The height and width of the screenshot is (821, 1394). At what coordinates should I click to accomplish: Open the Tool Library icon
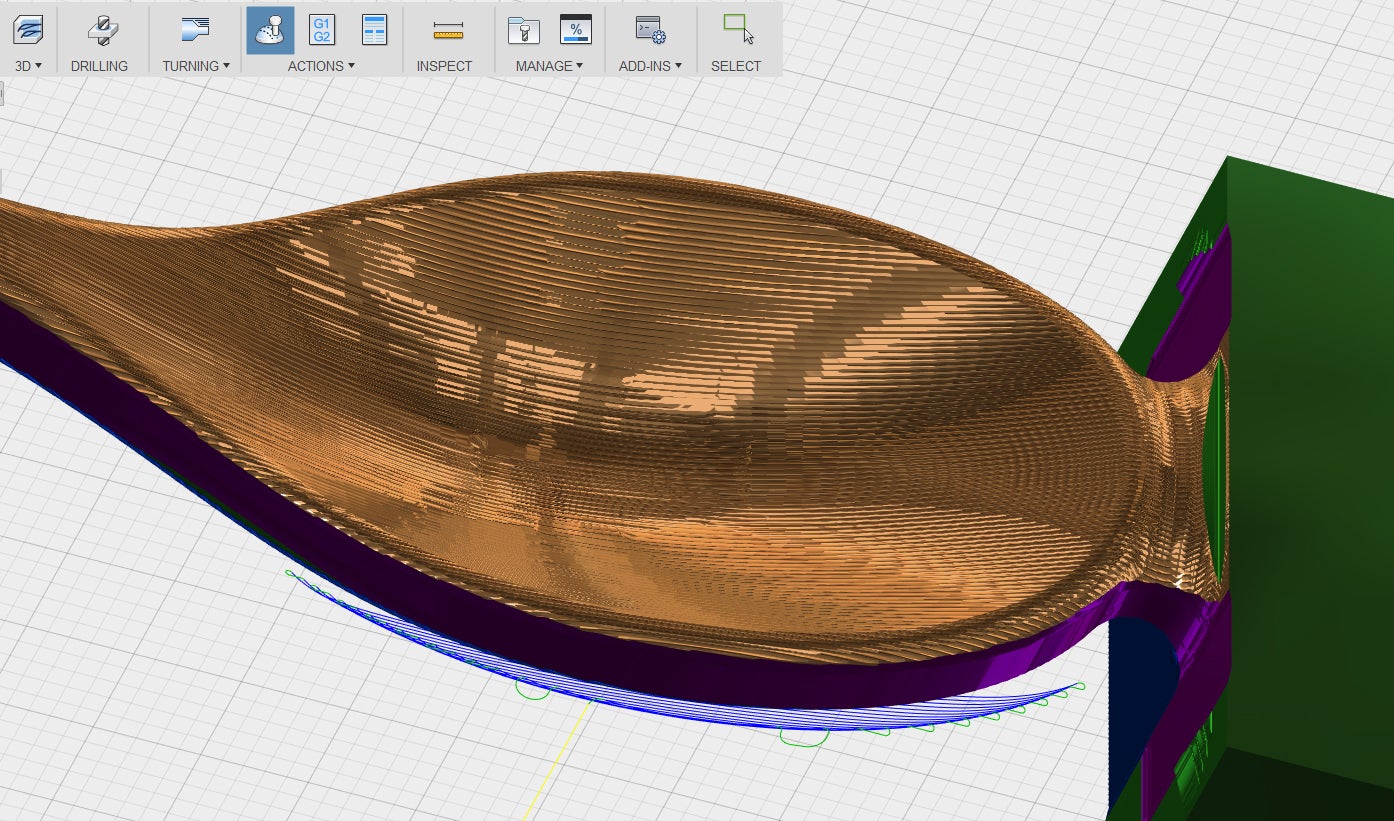coord(523,30)
